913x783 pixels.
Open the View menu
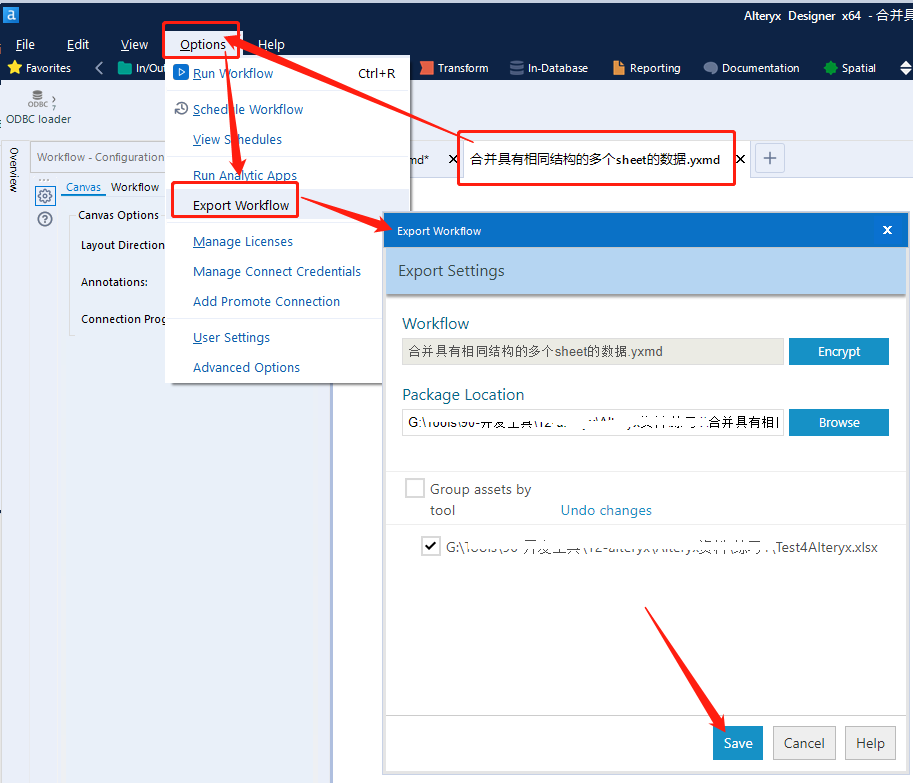134,44
